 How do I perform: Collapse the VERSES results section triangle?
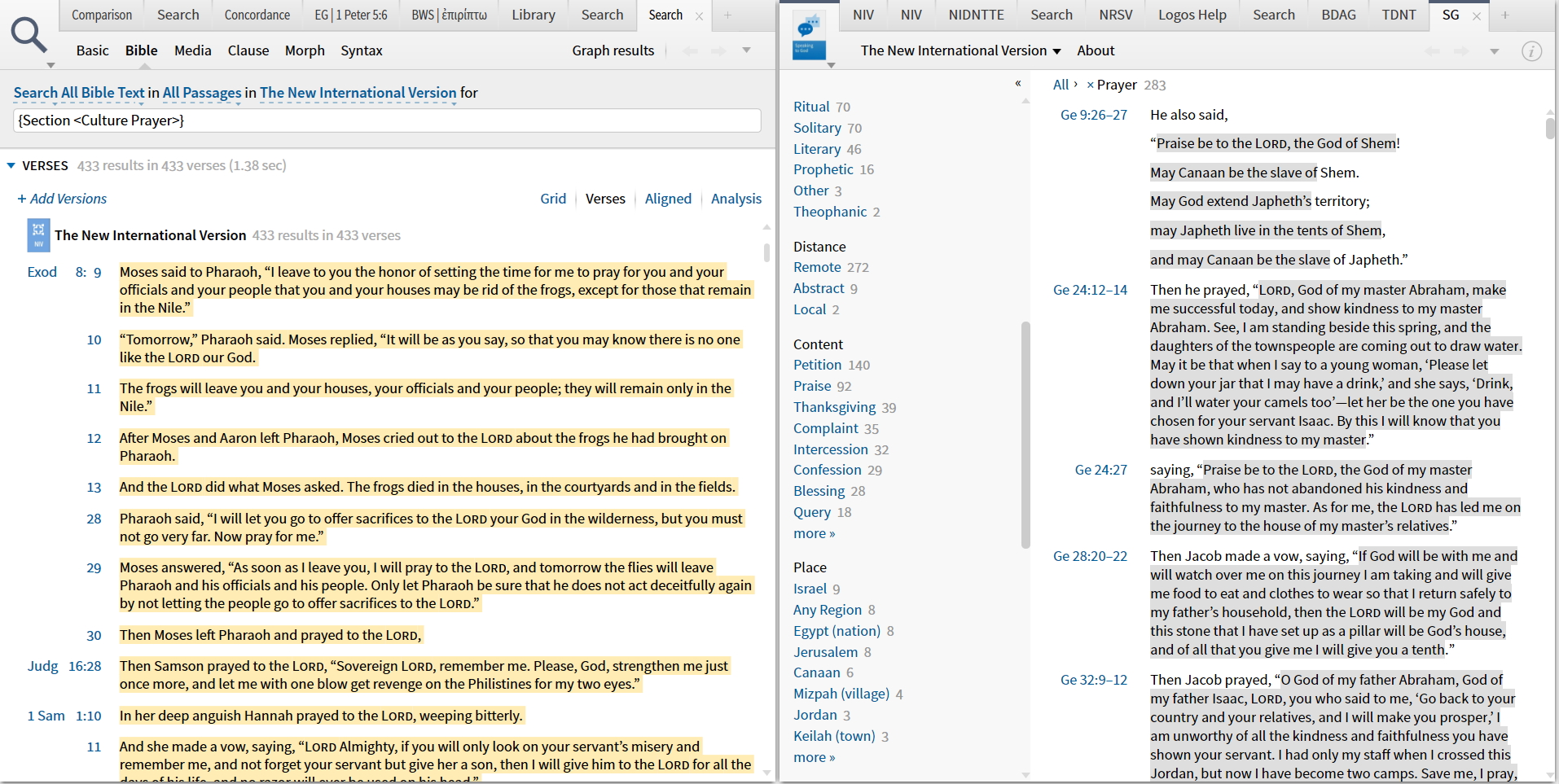click(x=11, y=165)
